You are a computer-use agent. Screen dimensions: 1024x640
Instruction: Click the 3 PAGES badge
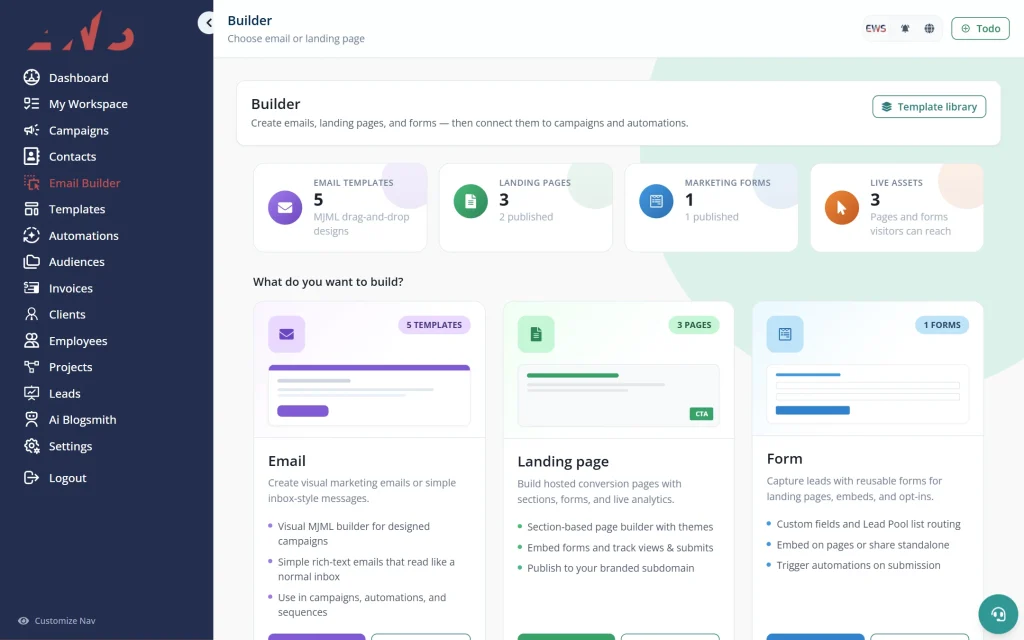[694, 325]
